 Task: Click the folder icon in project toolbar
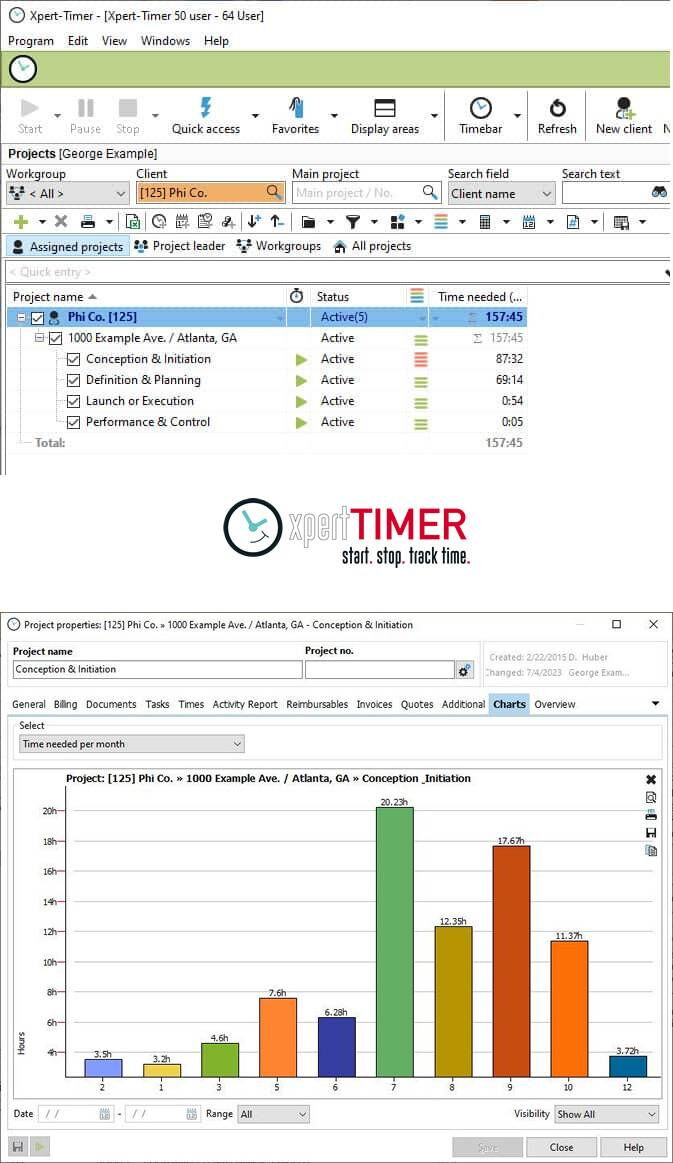(x=309, y=222)
